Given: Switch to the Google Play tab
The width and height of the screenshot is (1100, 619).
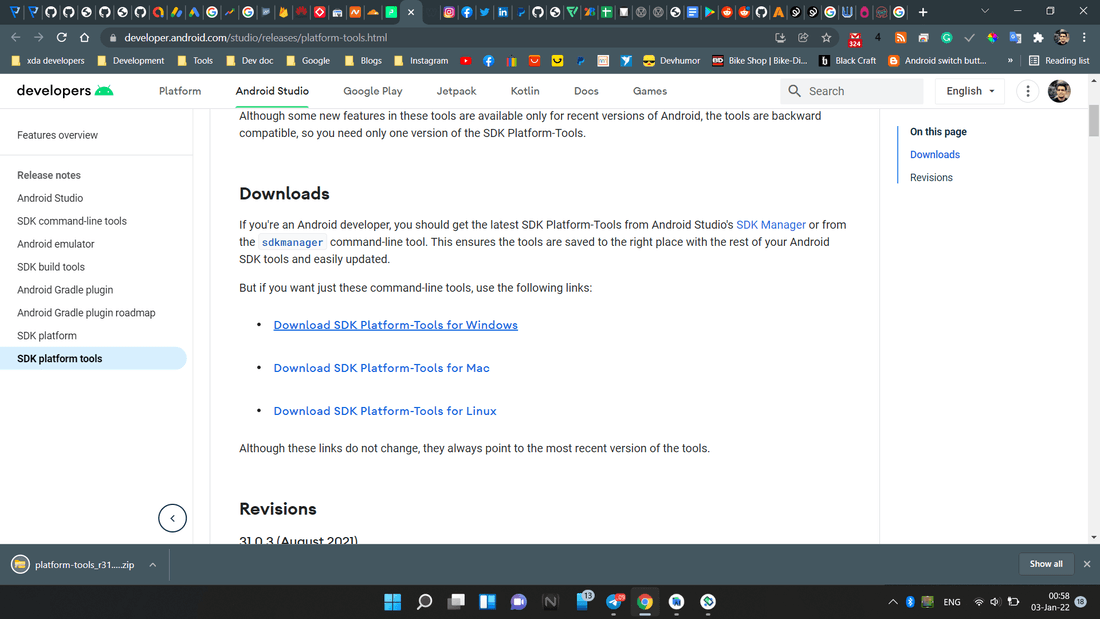Looking at the screenshot, I should (373, 91).
